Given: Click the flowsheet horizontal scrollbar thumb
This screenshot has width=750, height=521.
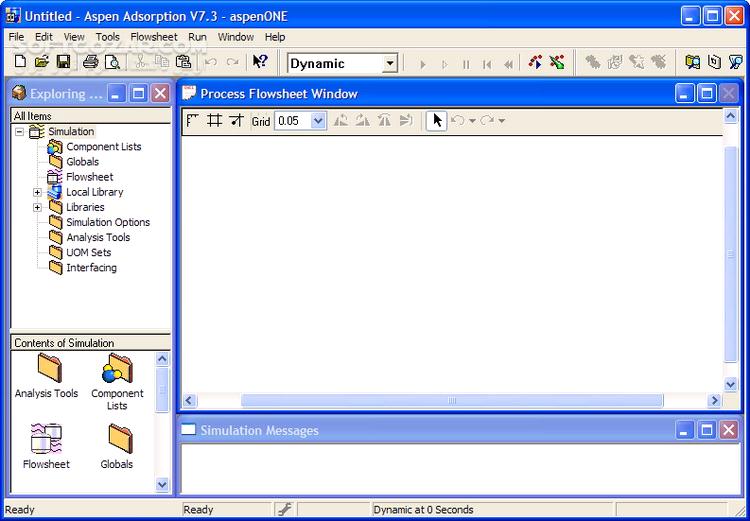Looking at the screenshot, I should (x=452, y=400).
